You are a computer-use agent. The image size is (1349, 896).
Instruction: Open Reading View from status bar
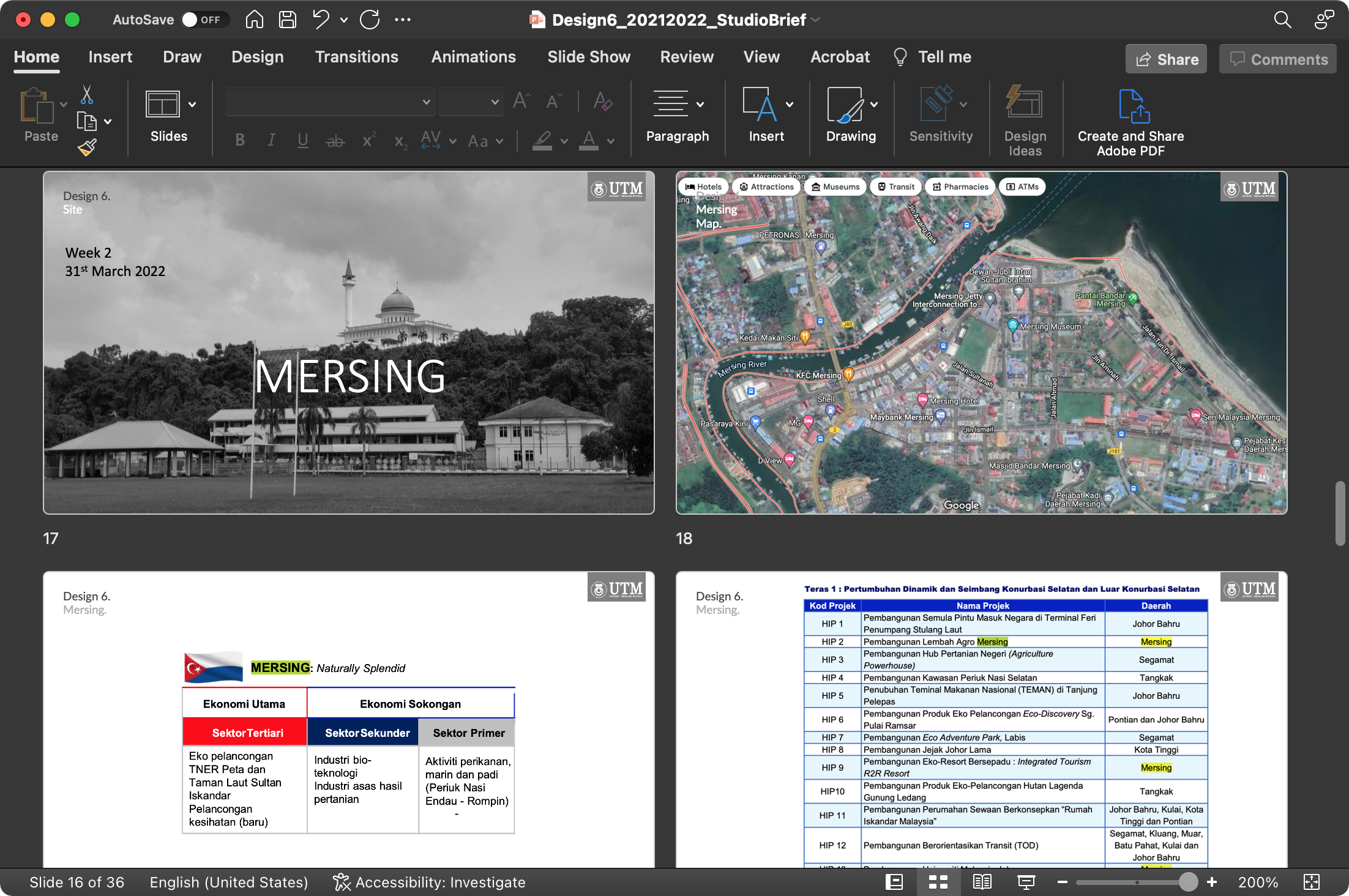click(x=982, y=882)
